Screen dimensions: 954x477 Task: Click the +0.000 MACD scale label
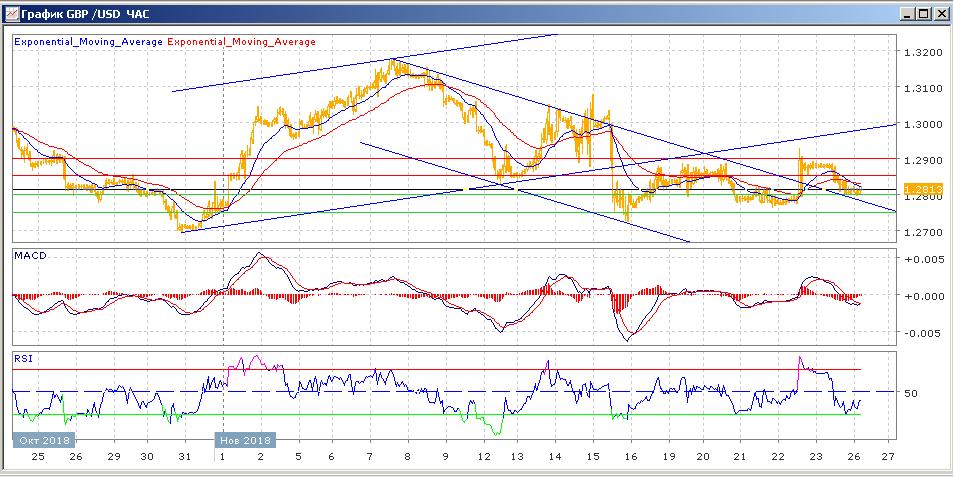[x=923, y=296]
